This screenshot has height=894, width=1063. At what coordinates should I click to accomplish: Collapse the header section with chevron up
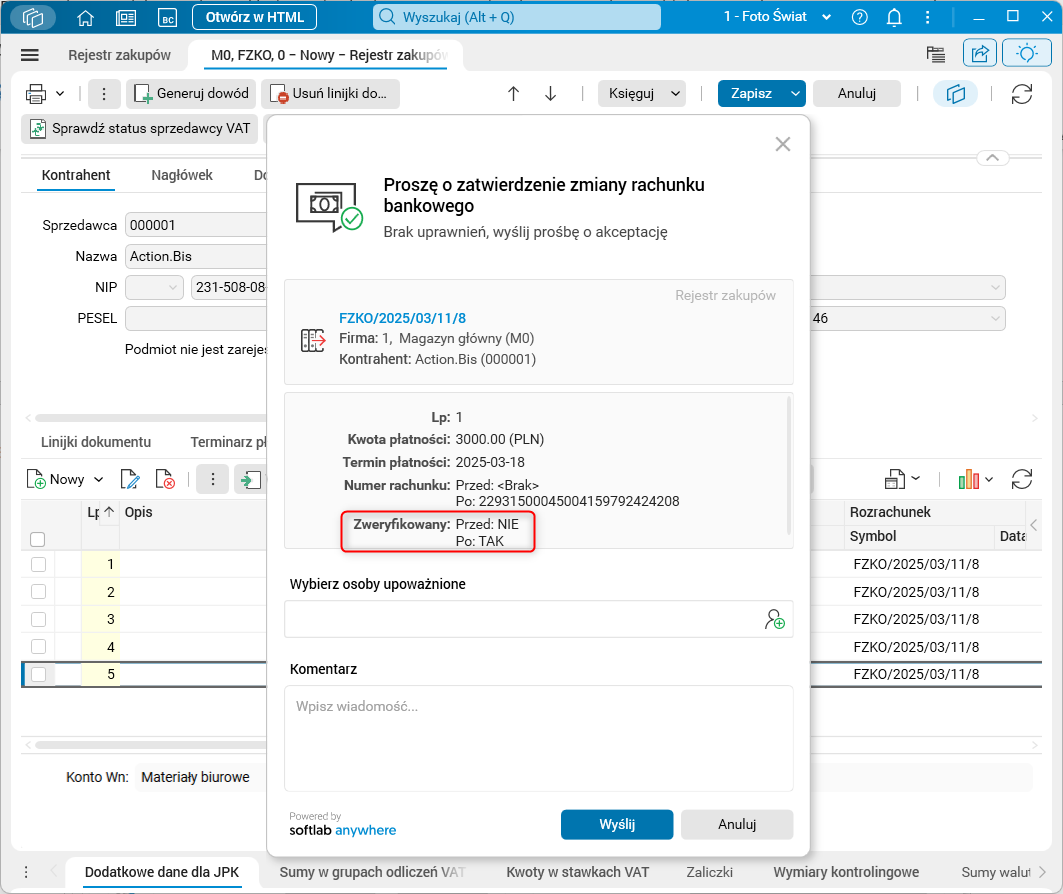(992, 157)
